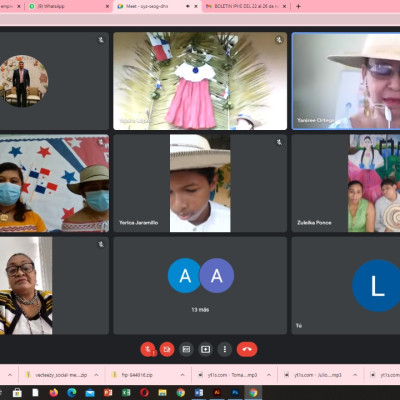Toggle the camera off button

pyautogui.click(x=167, y=349)
